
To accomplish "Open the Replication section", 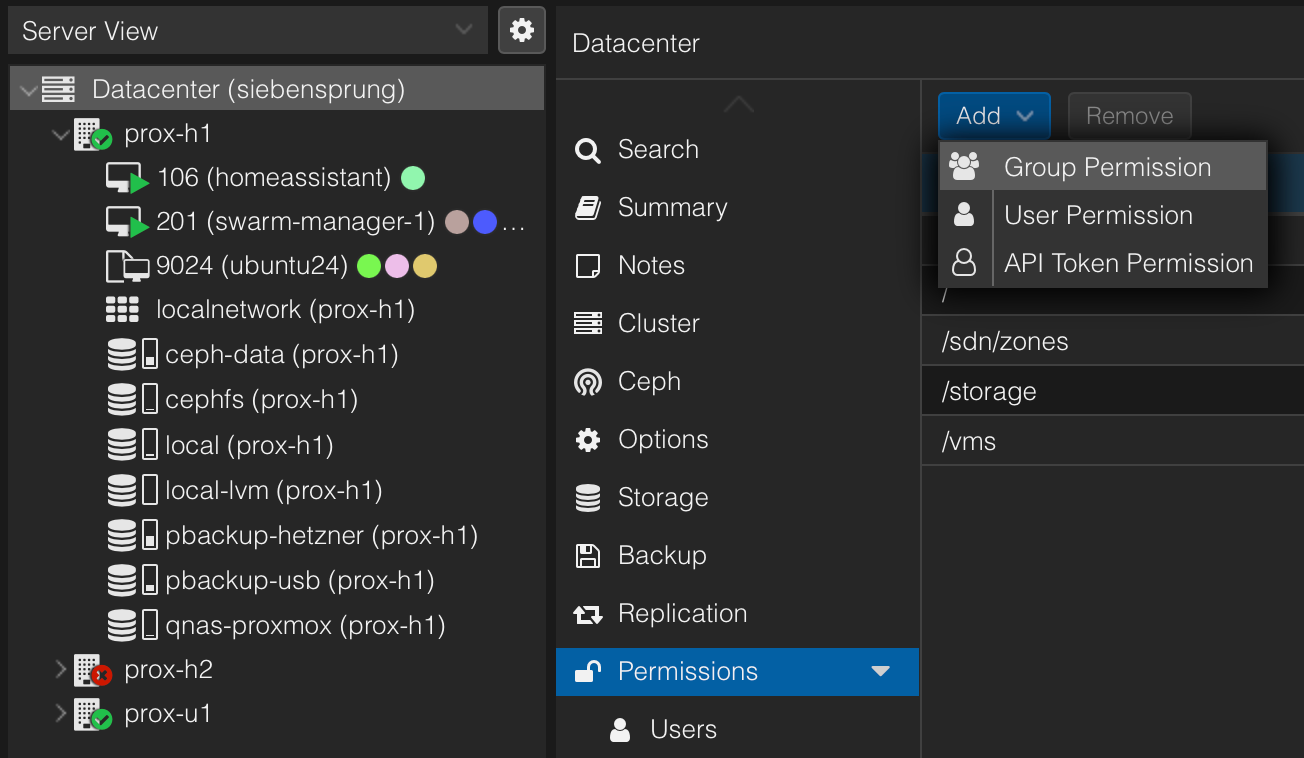I will [x=737, y=614].
